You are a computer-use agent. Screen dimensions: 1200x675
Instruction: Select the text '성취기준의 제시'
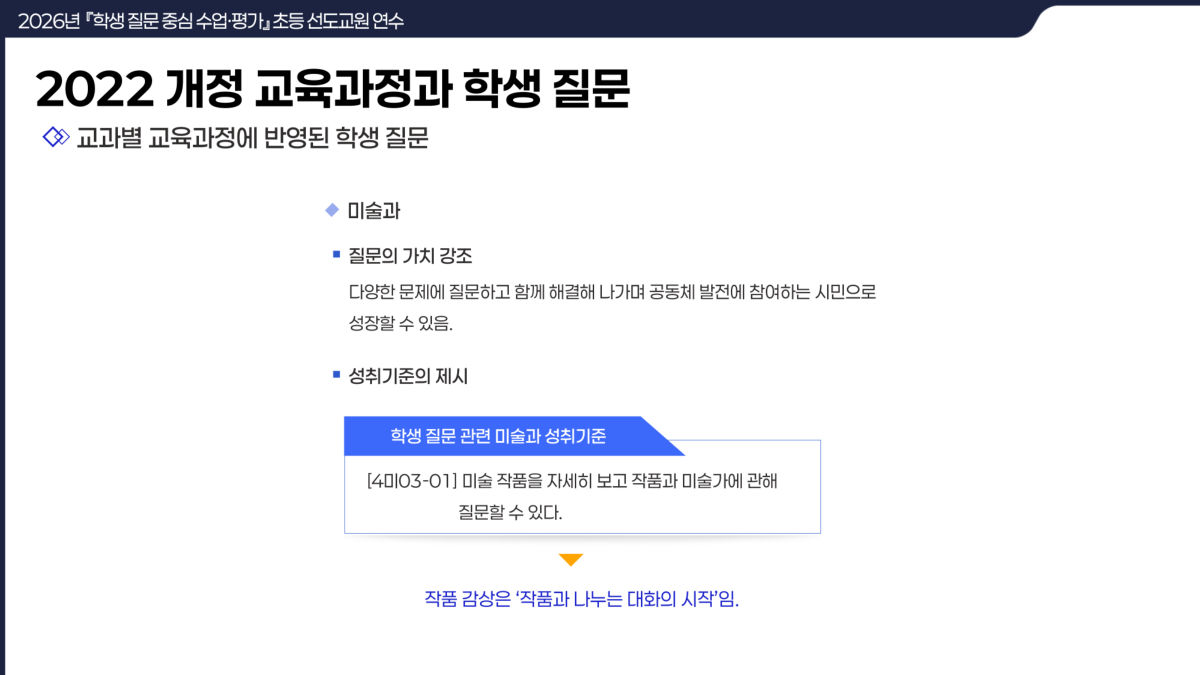point(408,376)
